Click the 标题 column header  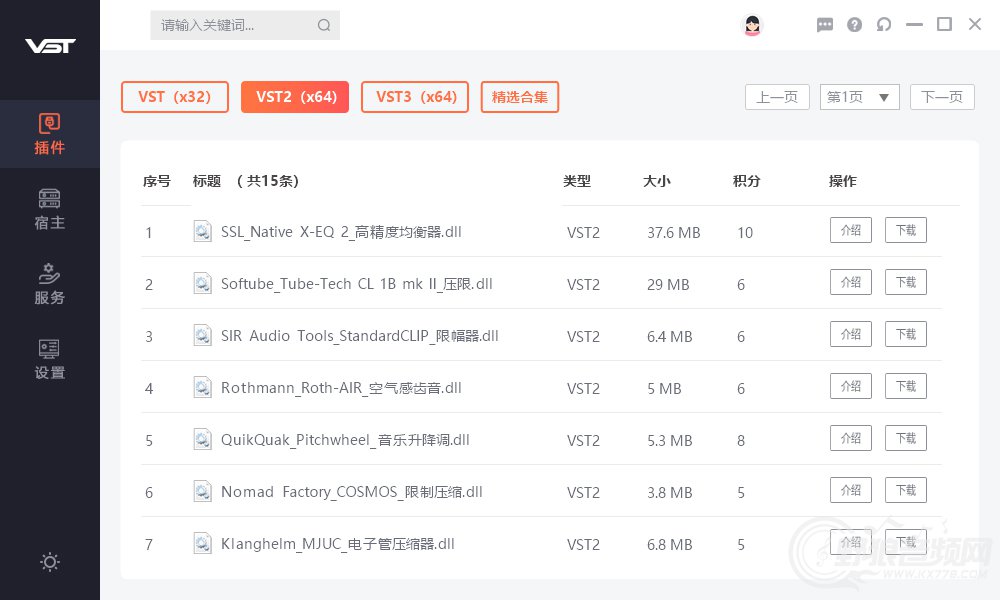point(207,181)
